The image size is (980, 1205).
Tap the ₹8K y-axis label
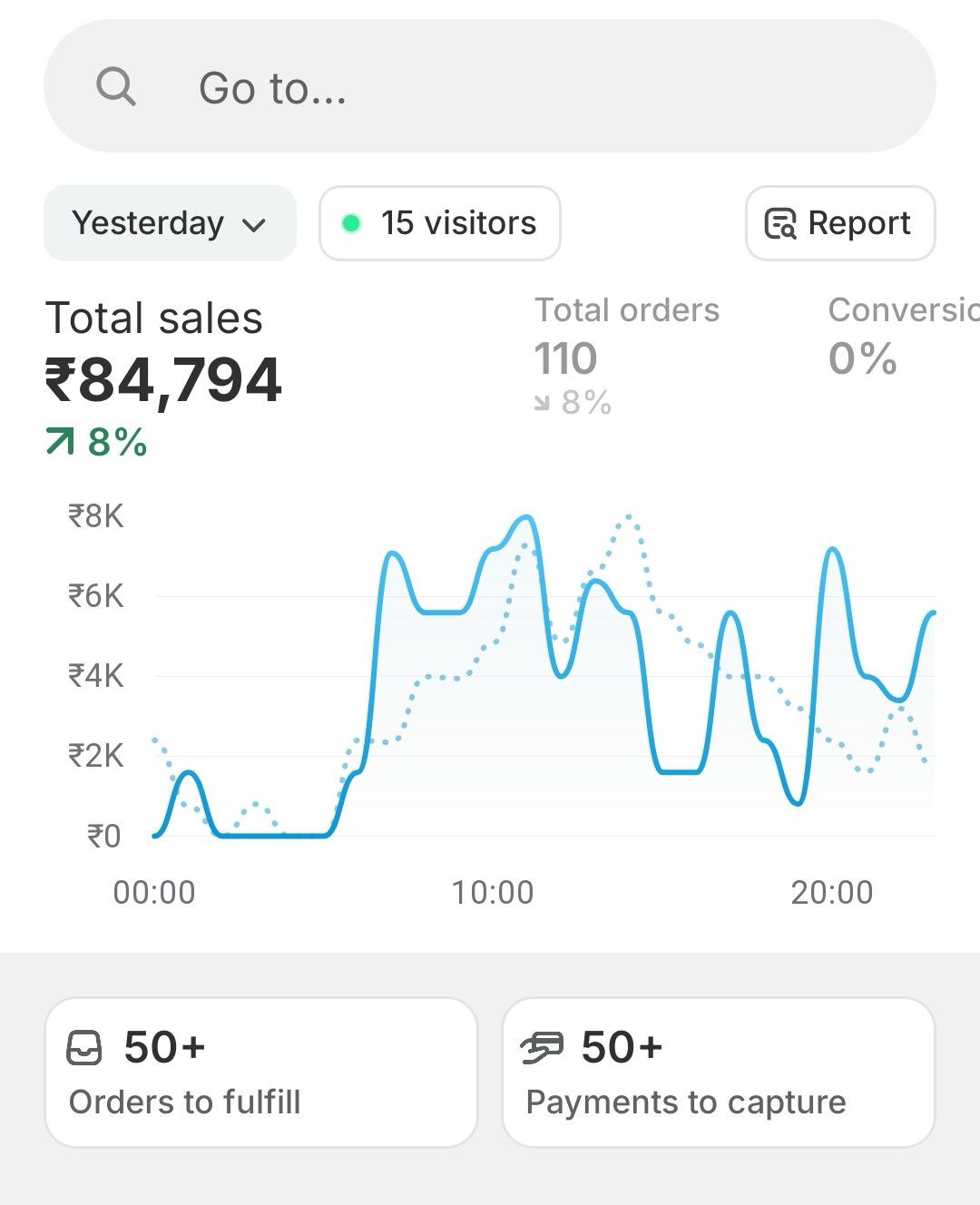(95, 516)
